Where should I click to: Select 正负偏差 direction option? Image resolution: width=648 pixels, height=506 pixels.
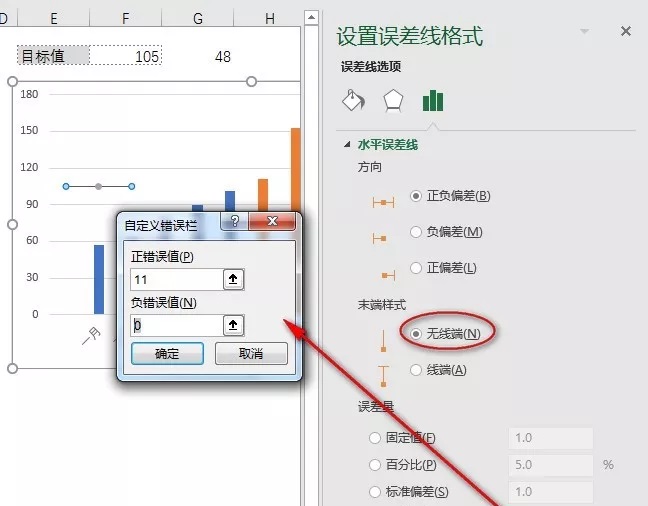417,196
